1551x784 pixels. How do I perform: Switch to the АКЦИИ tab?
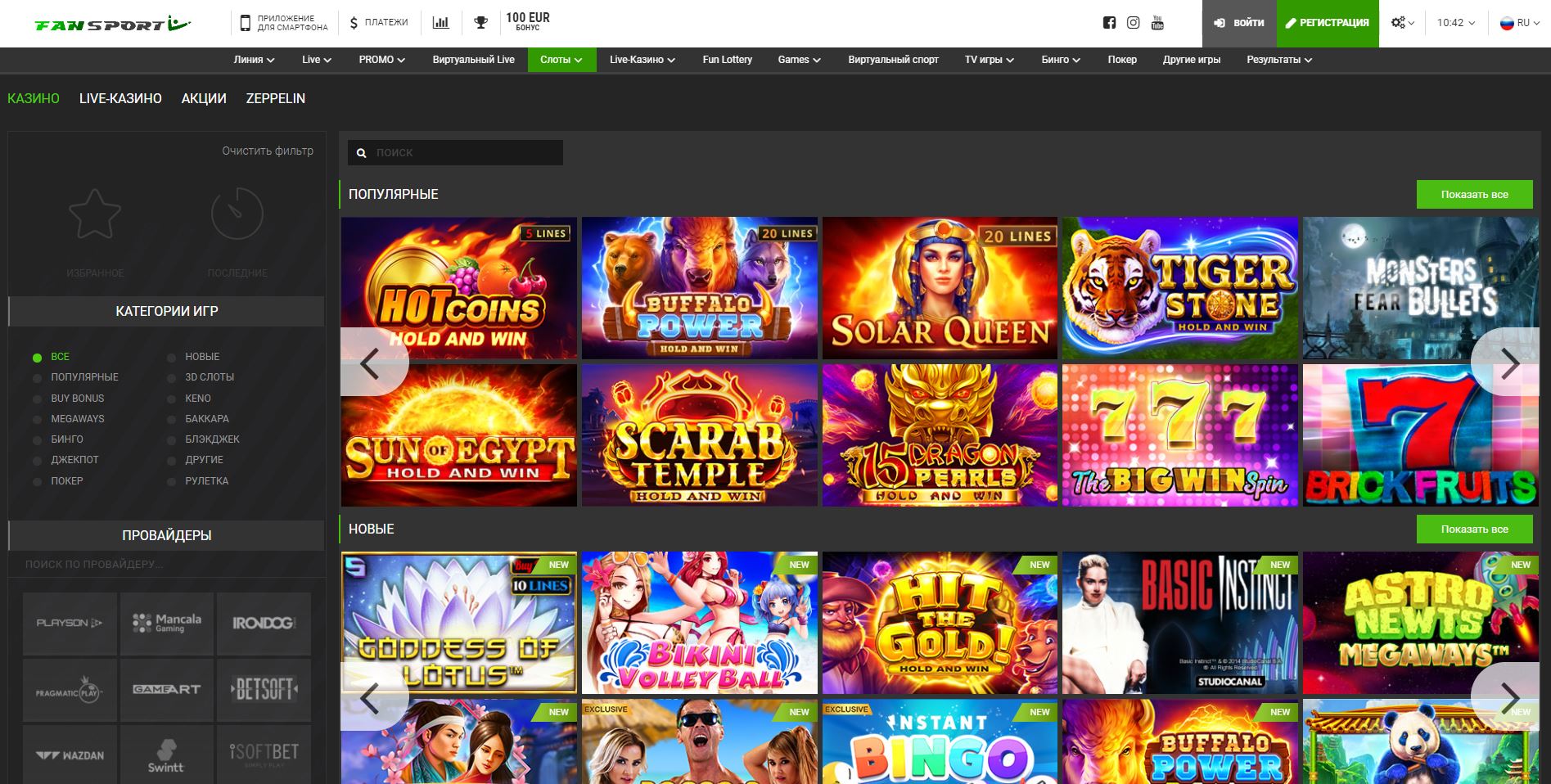click(204, 98)
